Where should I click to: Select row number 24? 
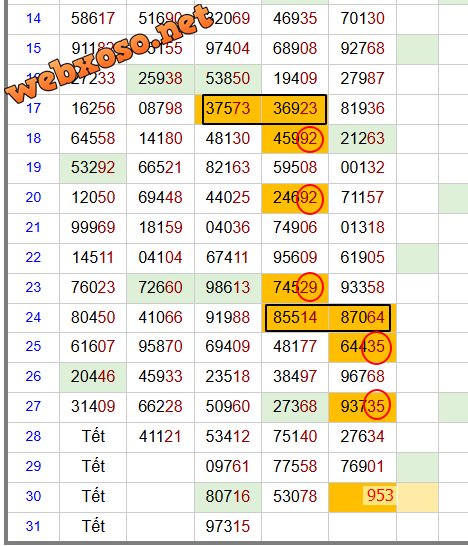pos(33,317)
